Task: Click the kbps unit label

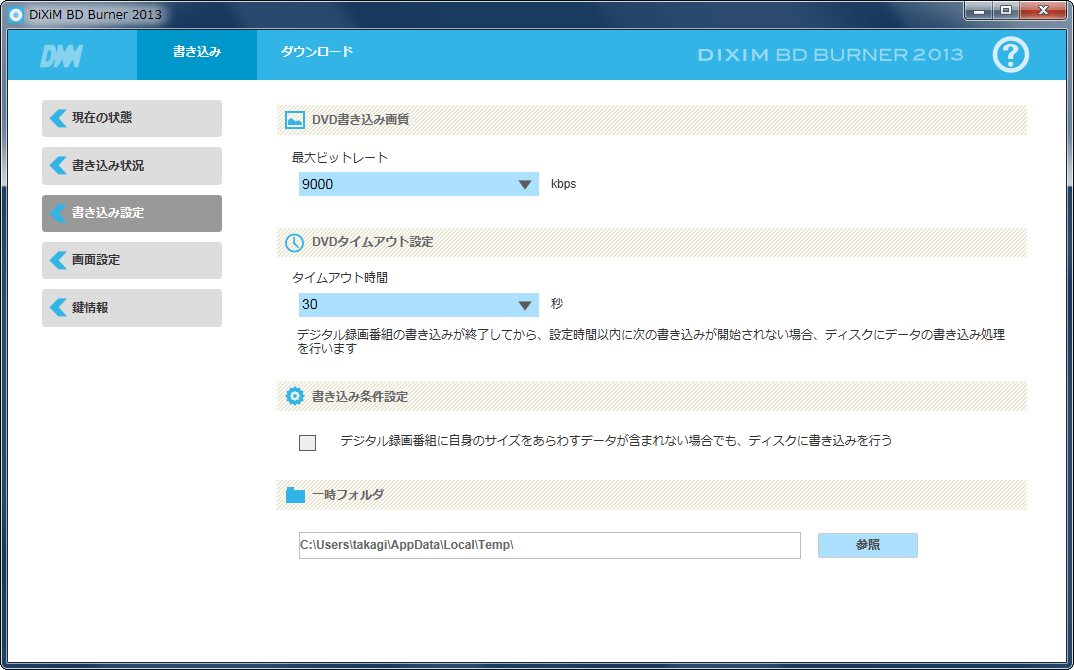Action: [x=563, y=184]
